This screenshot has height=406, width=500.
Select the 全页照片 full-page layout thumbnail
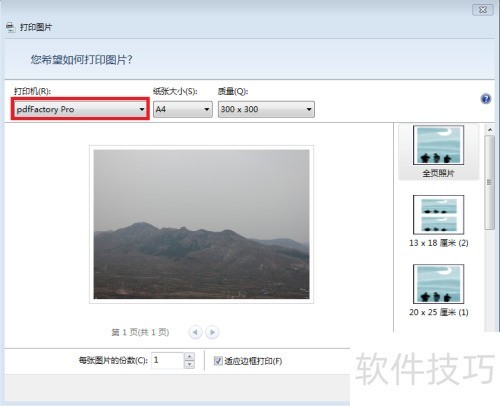click(x=438, y=152)
